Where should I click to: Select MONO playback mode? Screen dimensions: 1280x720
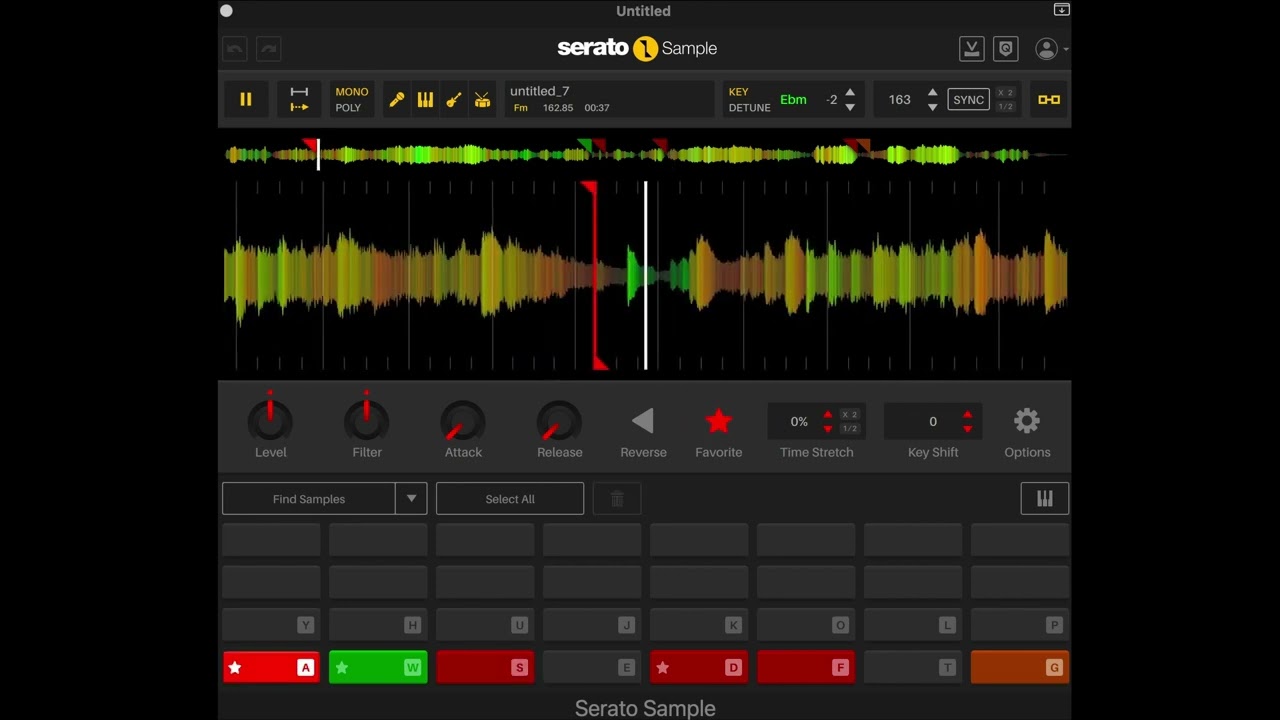point(352,92)
